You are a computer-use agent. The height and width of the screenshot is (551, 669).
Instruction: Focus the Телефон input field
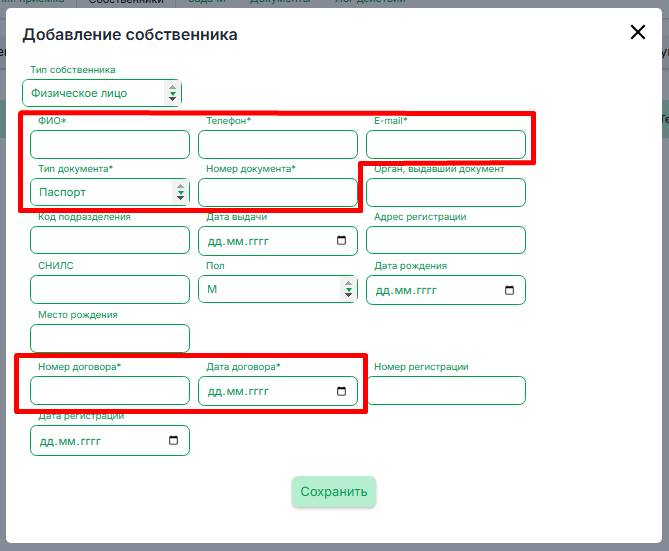[277, 145]
